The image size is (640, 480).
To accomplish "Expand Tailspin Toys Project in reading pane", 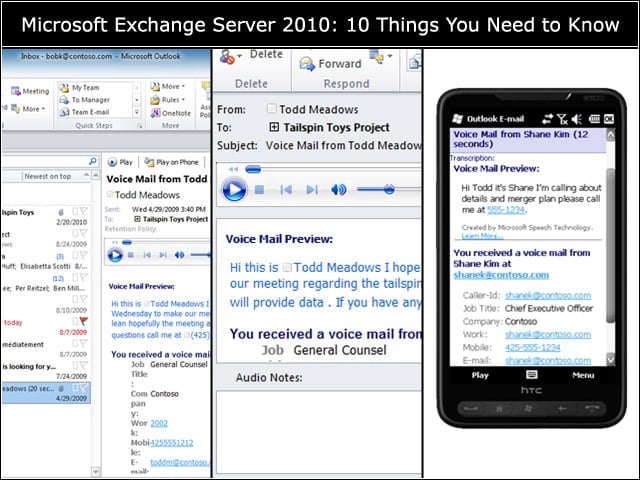I will 138,219.
